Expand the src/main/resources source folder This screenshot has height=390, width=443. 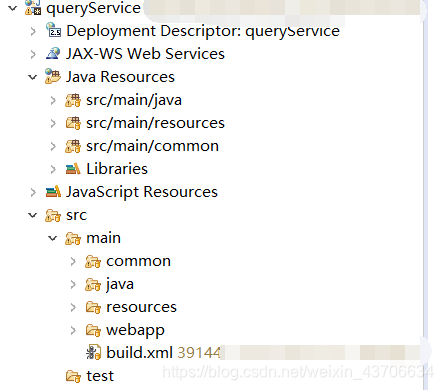point(53,123)
